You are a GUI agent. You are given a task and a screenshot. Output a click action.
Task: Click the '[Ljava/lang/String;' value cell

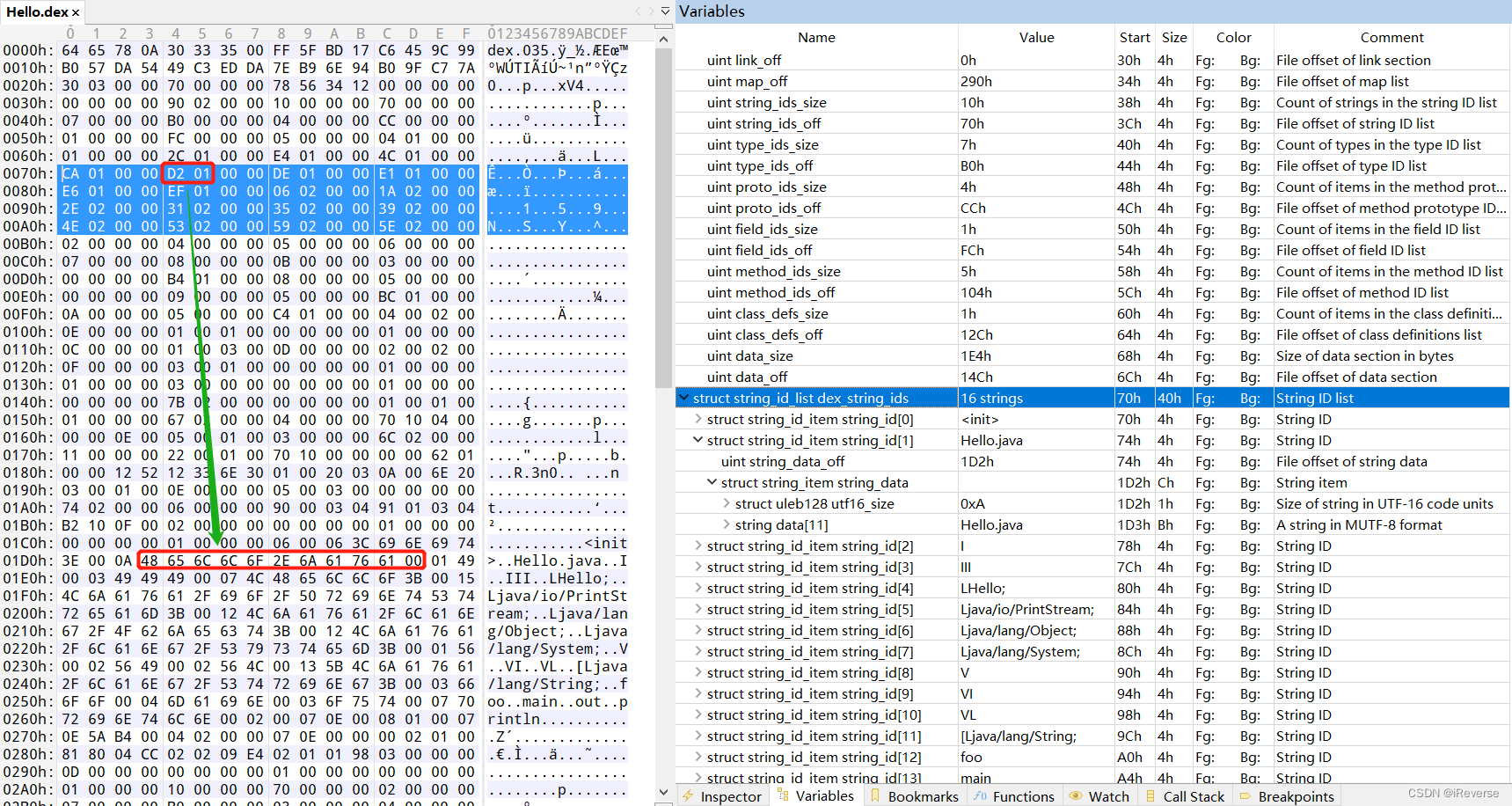(1036, 736)
